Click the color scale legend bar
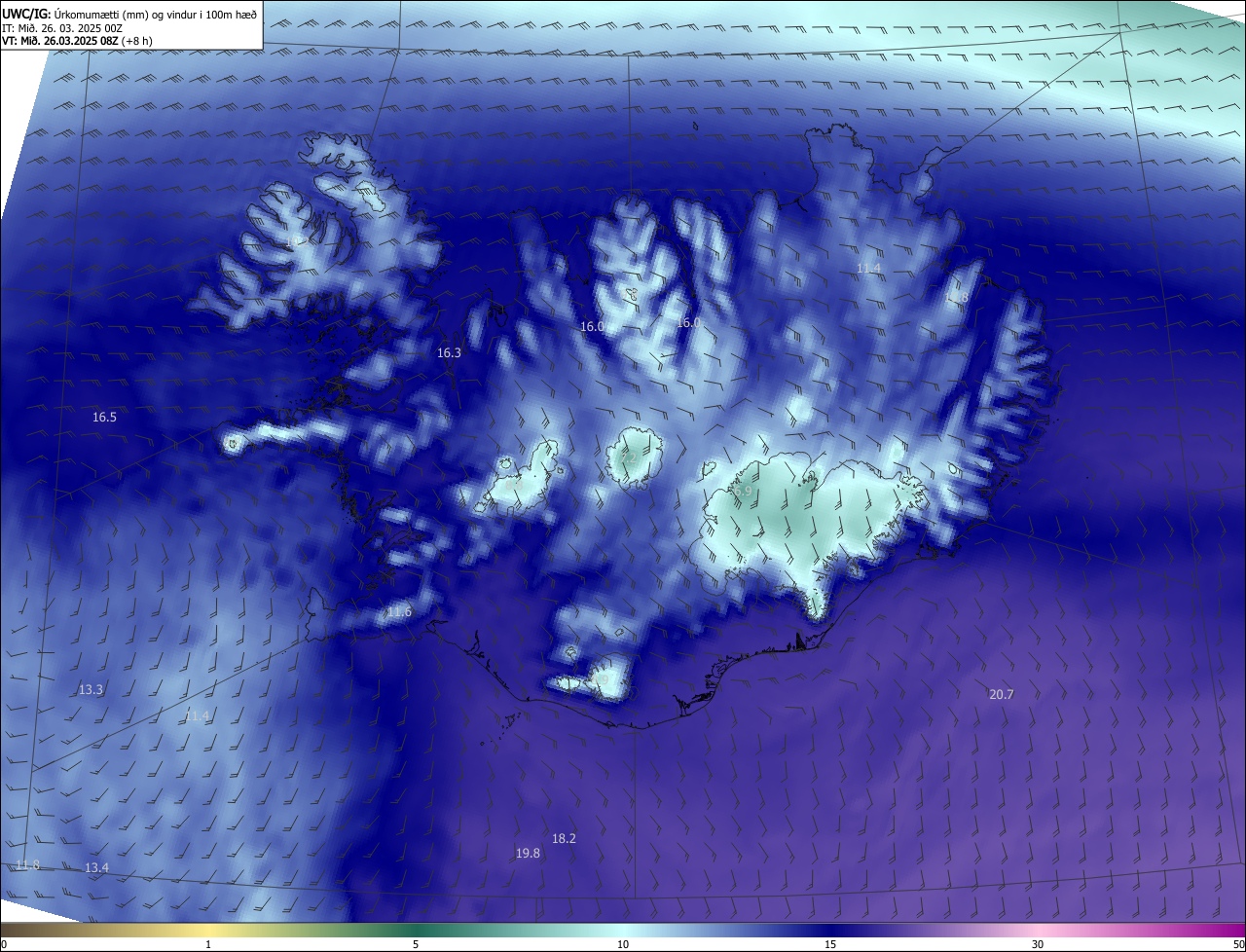Image resolution: width=1246 pixels, height=952 pixels. click(x=623, y=931)
